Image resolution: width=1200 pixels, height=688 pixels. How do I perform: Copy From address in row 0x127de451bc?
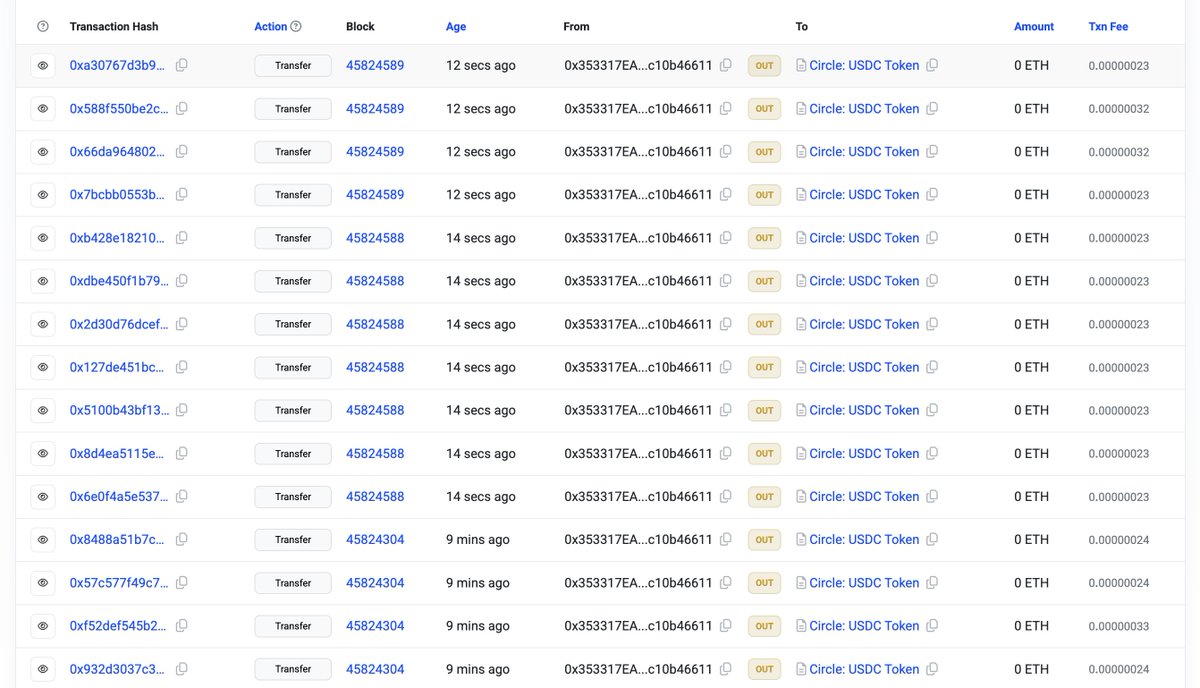point(726,367)
